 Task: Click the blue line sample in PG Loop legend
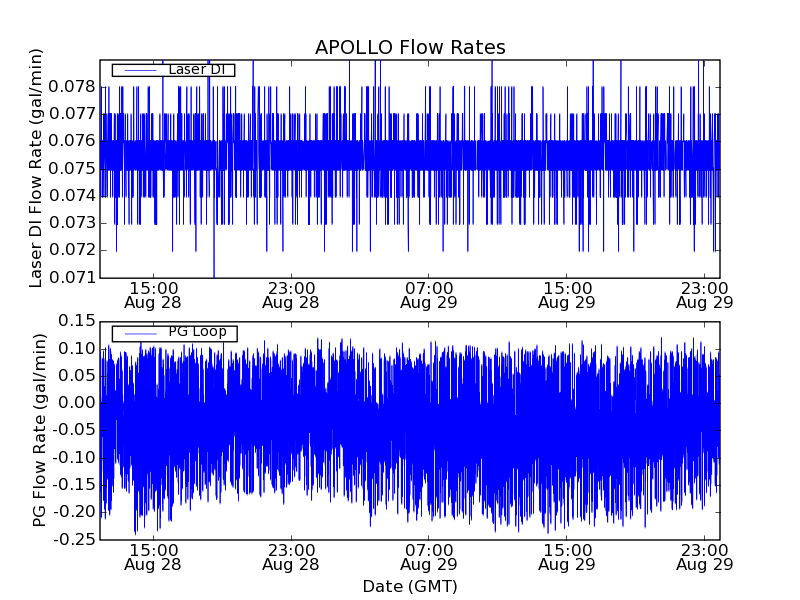(140, 334)
